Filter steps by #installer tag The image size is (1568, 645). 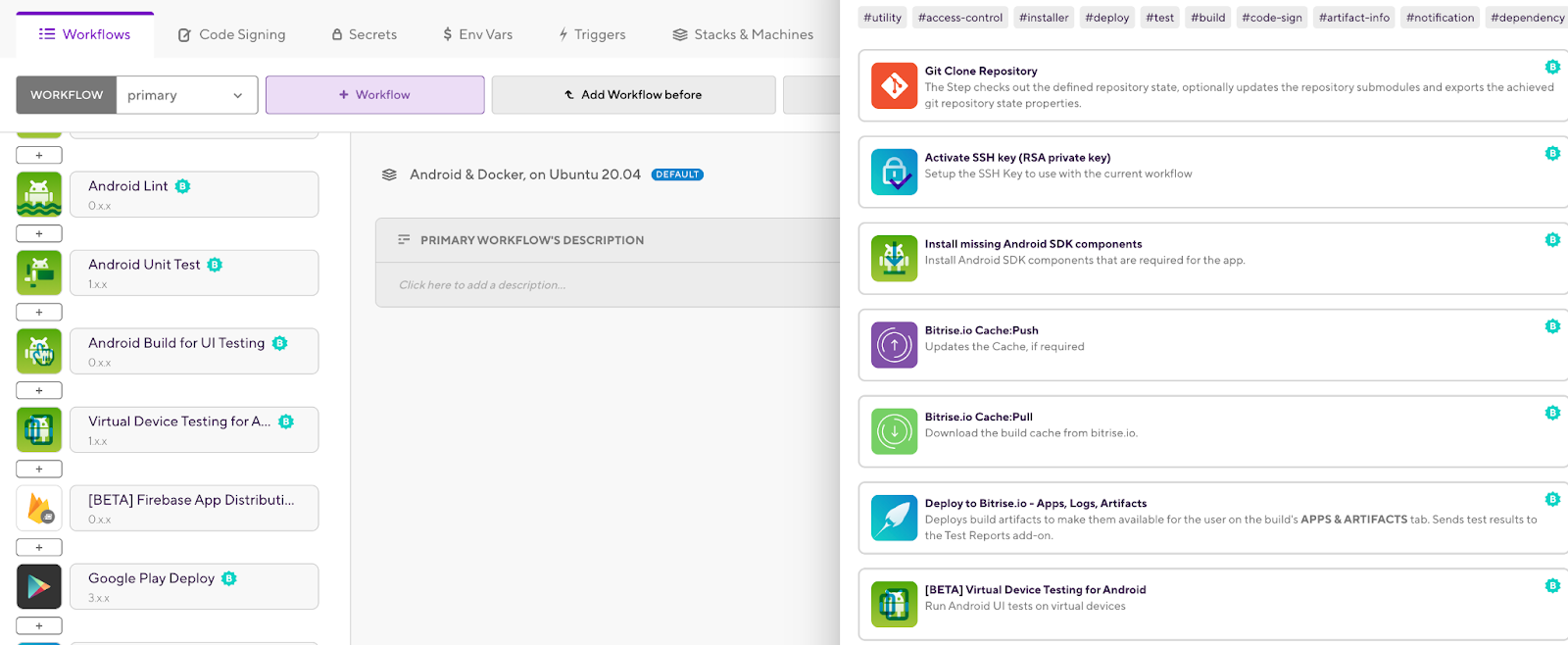[1044, 18]
